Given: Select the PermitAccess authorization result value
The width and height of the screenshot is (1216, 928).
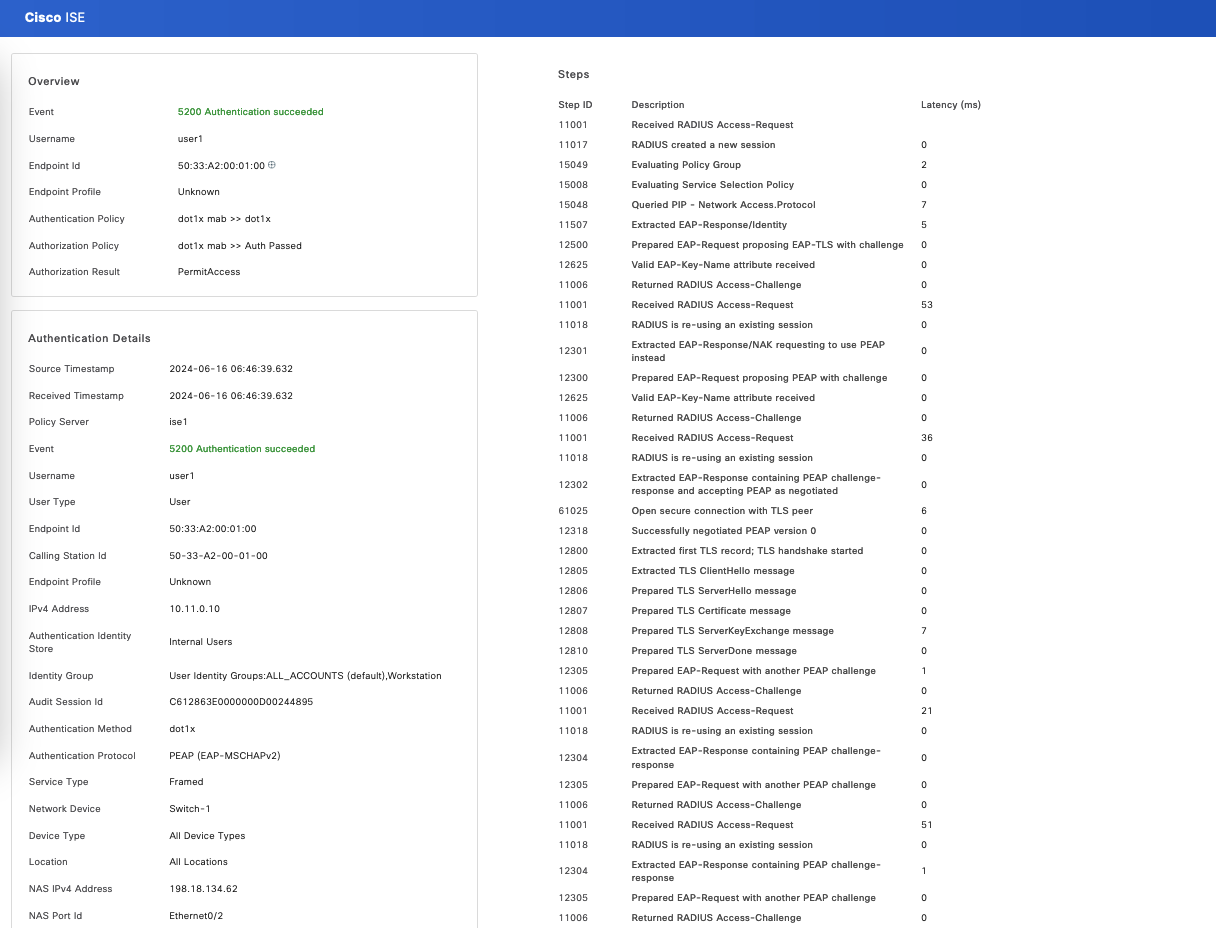Looking at the screenshot, I should 208,272.
